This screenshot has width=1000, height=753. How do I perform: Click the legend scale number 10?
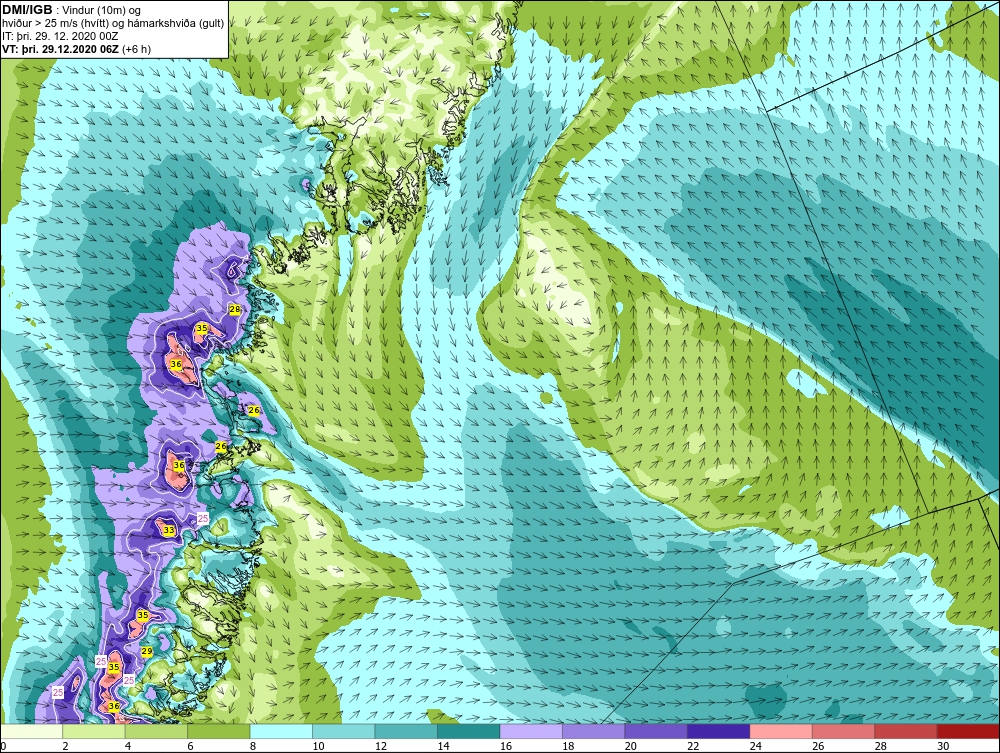(318, 746)
